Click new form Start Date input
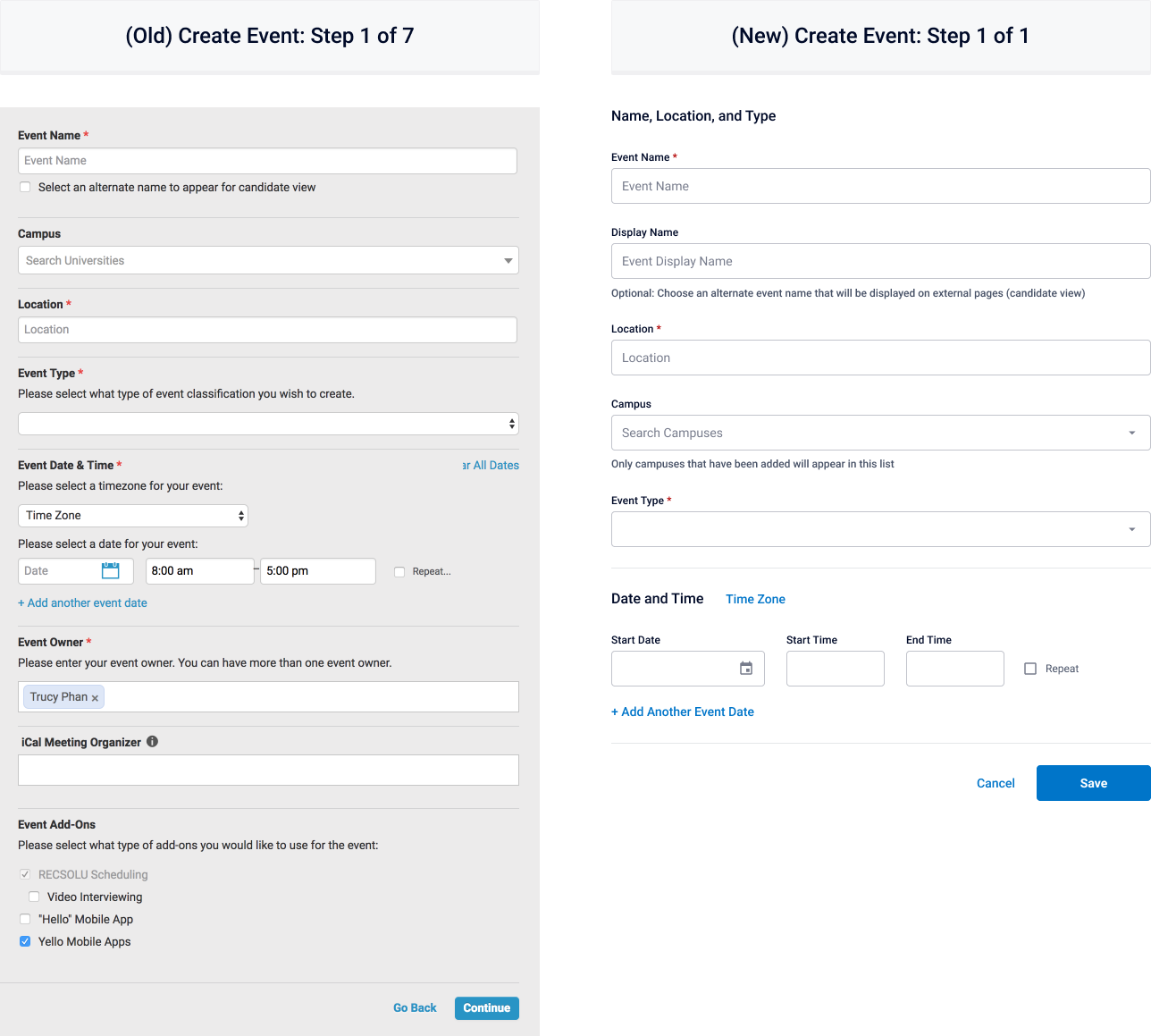The width and height of the screenshot is (1151, 1036). [x=688, y=669]
